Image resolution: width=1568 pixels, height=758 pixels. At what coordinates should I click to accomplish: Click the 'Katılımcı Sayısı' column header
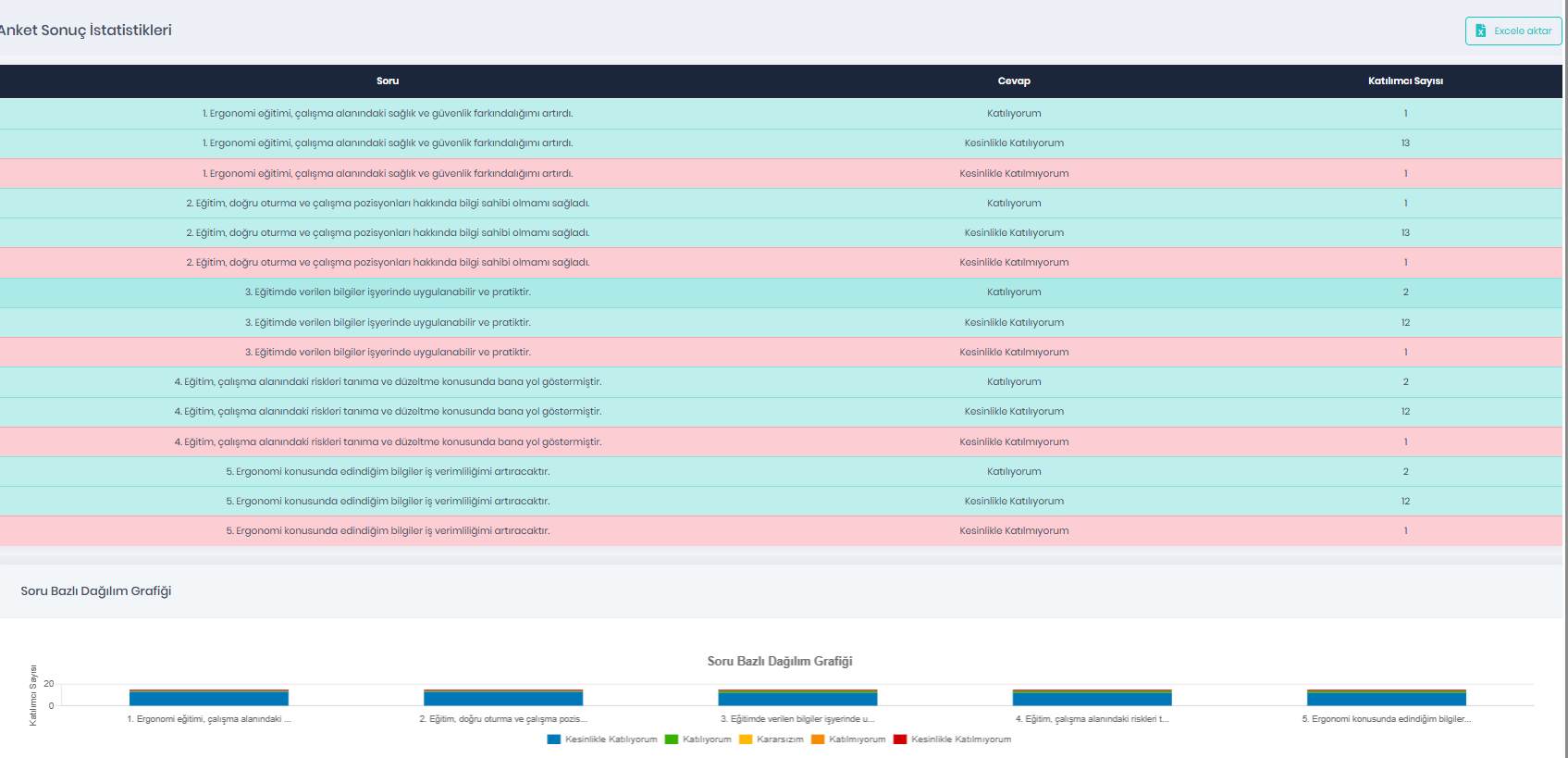point(1405,81)
